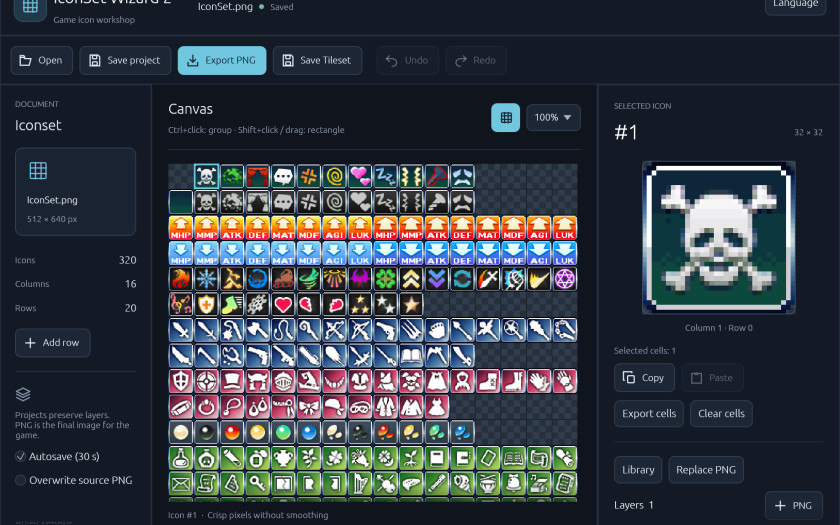Select the harp instrument icon cell

click(360, 484)
